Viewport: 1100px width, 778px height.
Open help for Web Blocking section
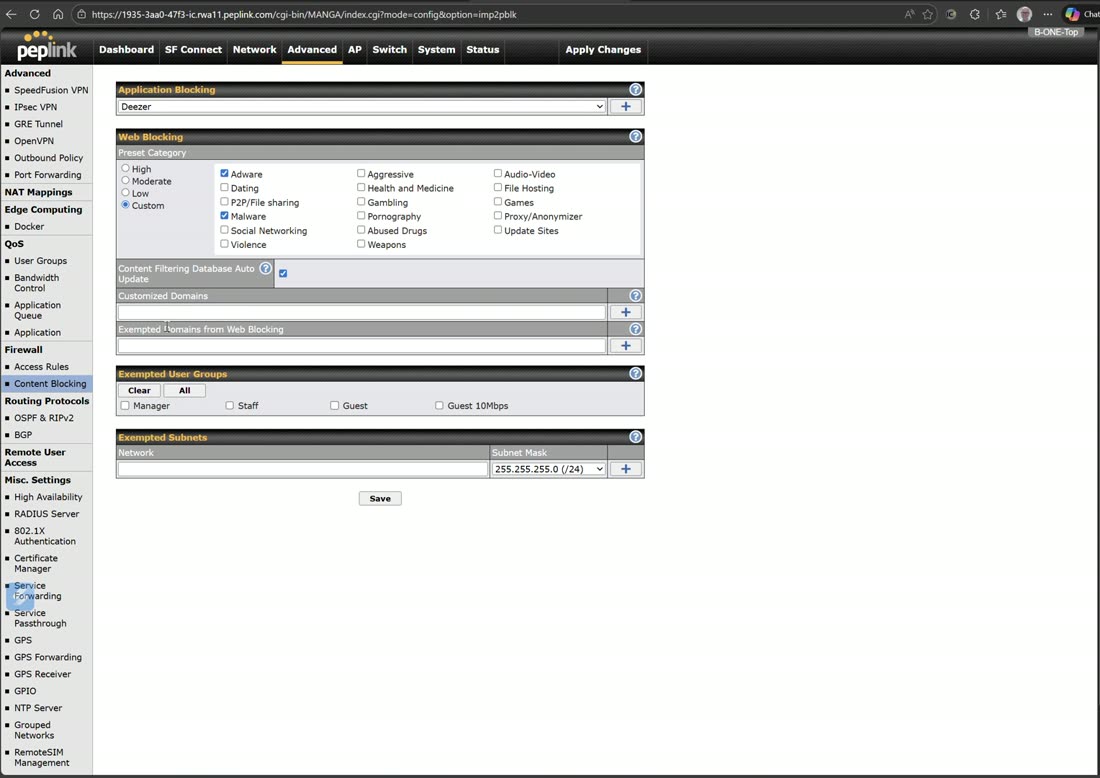click(x=635, y=136)
